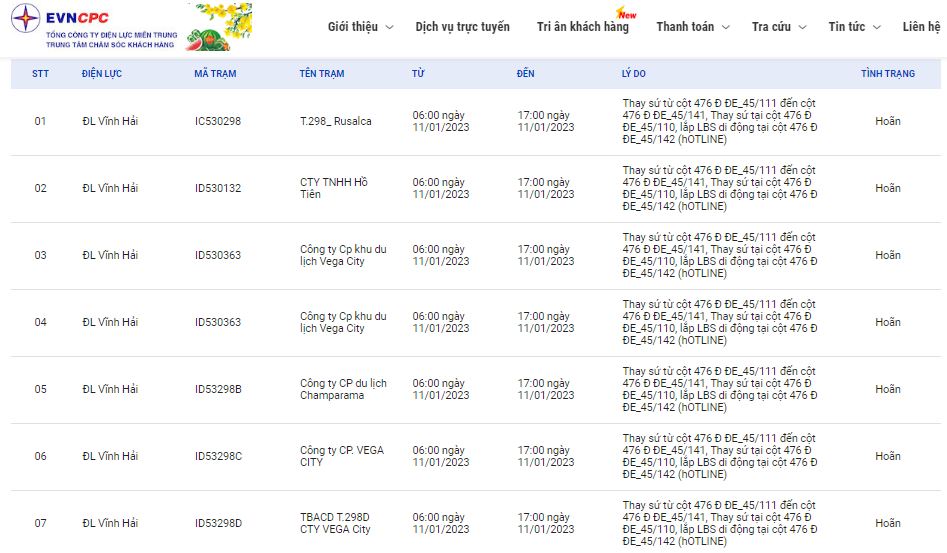Open the Tri ân khách hàng menu item
This screenshot has width=947, height=553.
click(582, 27)
